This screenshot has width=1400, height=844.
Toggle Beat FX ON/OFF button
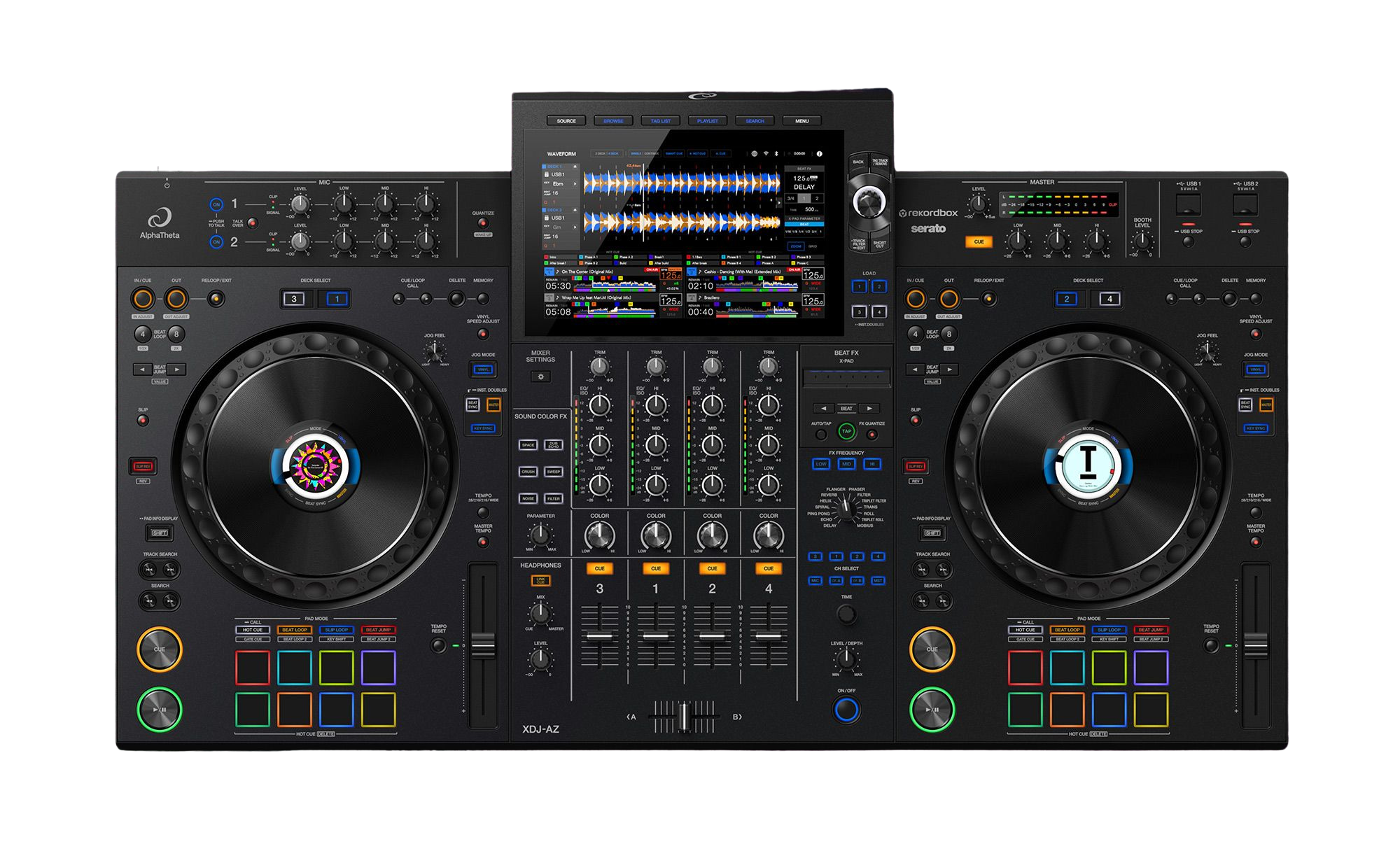point(846,710)
